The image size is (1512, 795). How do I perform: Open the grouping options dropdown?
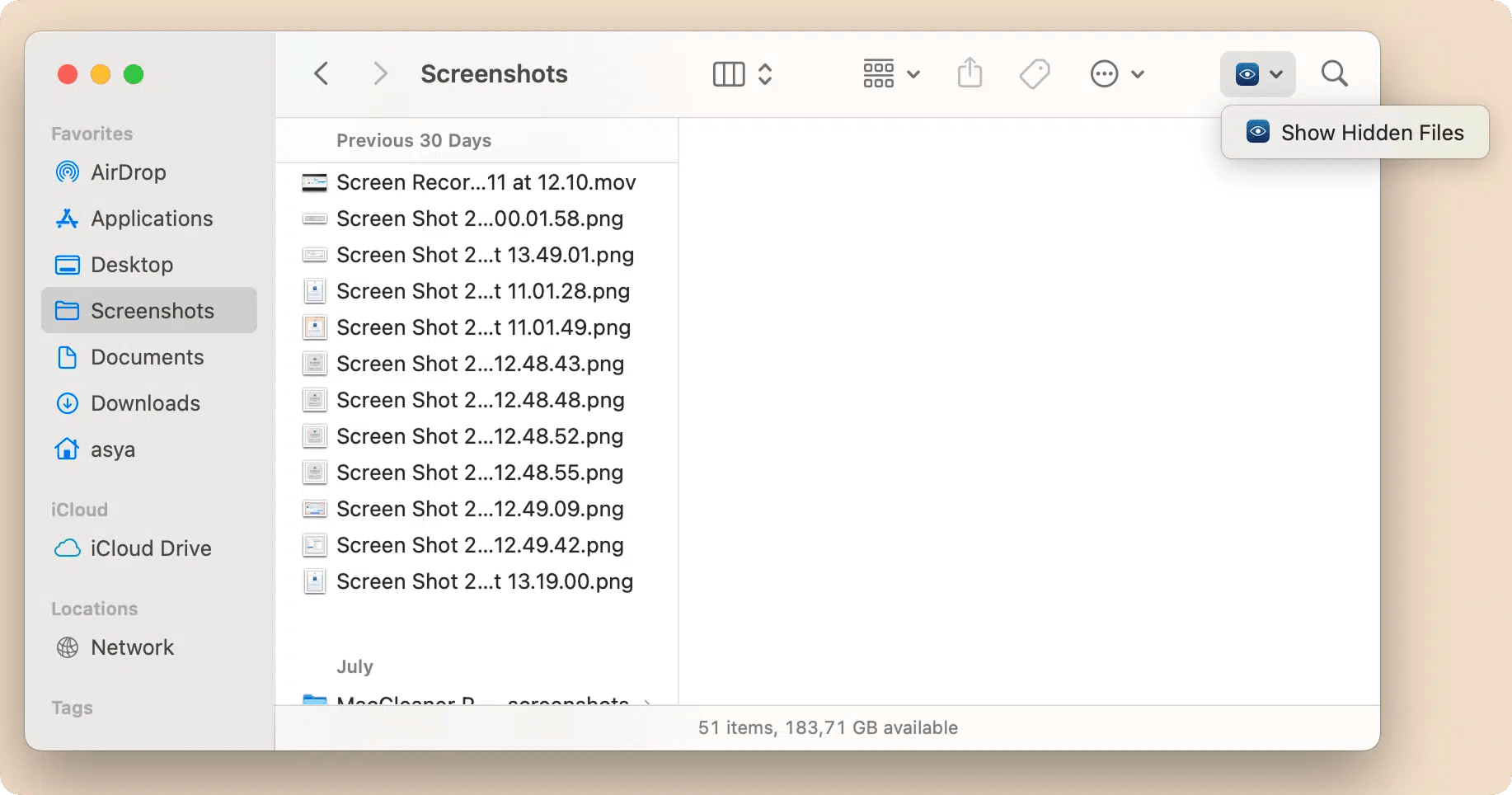890,73
